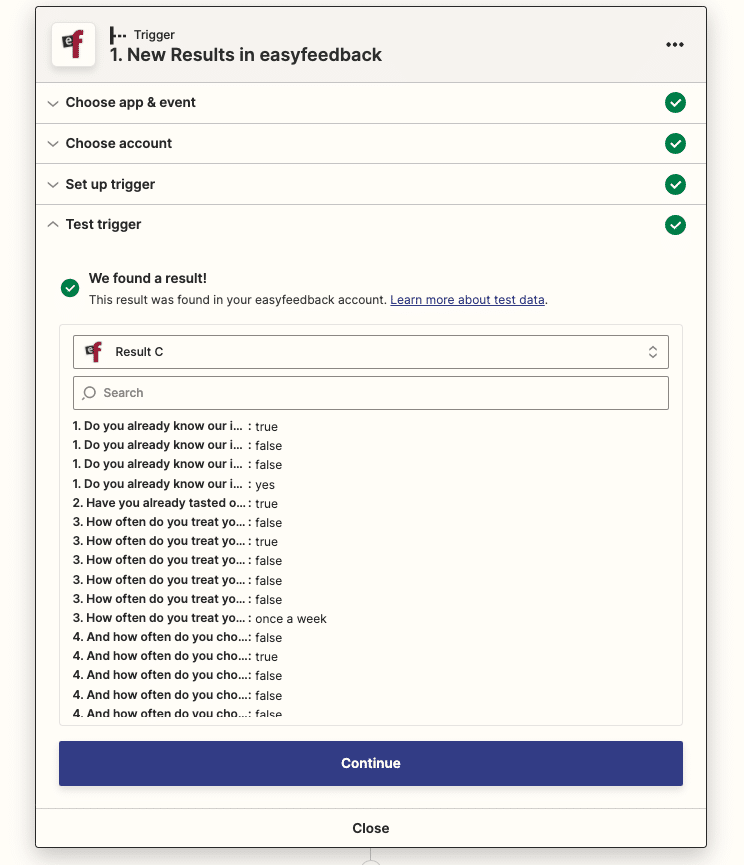The height and width of the screenshot is (865, 744).
Task: Click the green checkmark beside Test trigger
Action: coord(675,225)
